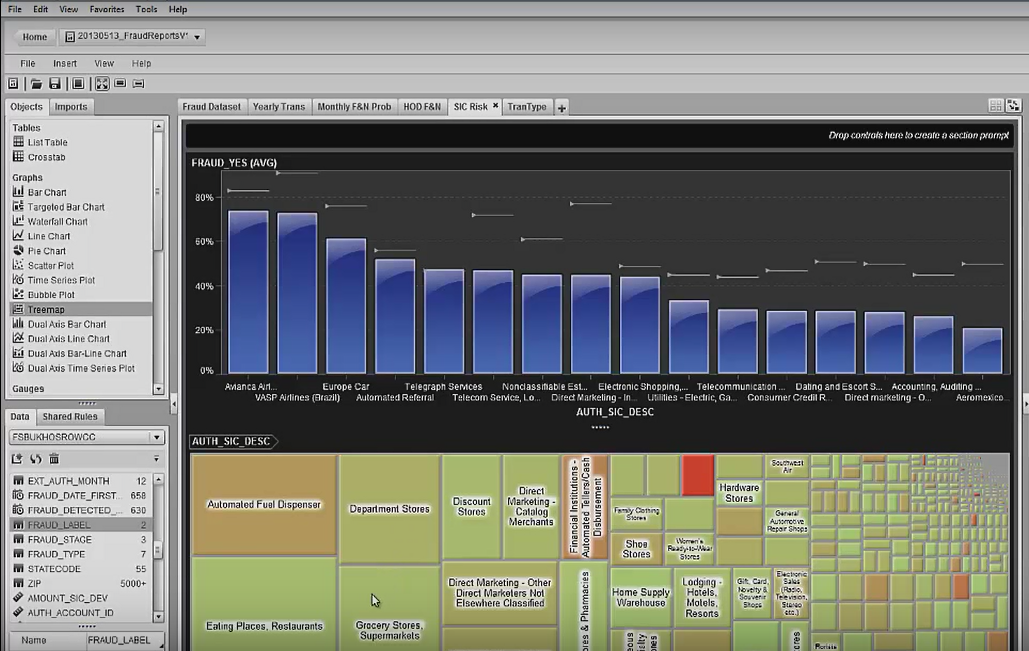
Task: Click the refresh data source icon
Action: 35,459
